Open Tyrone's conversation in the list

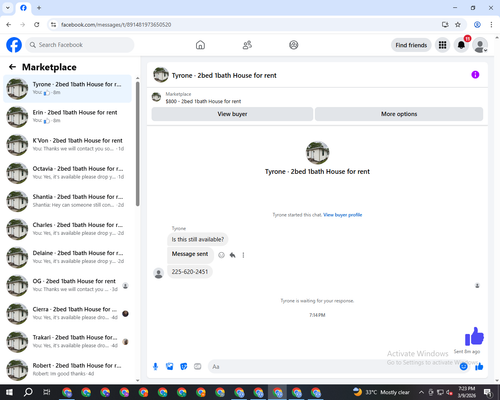tap(67, 89)
